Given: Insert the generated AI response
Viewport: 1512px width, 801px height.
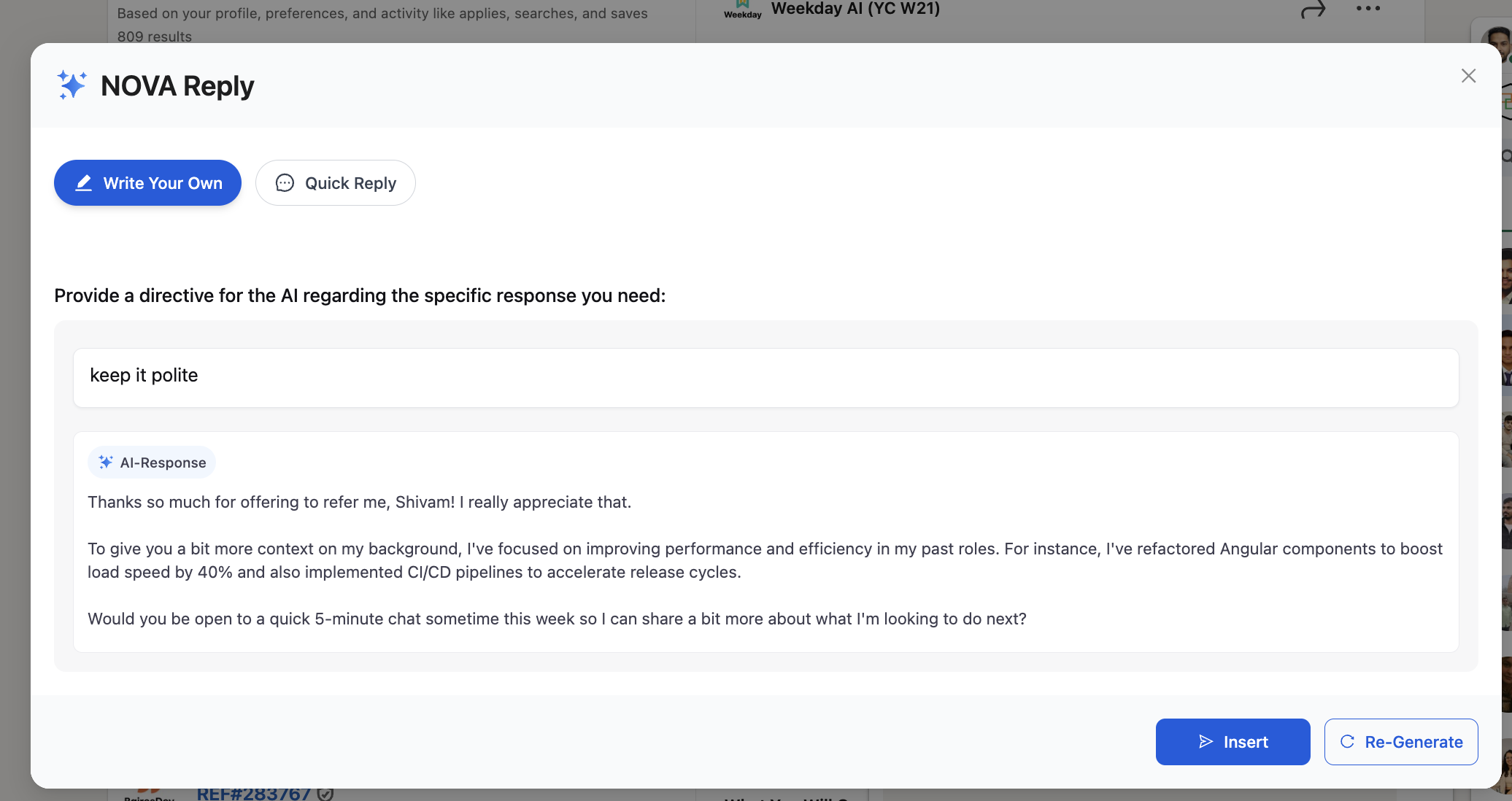Looking at the screenshot, I should pyautogui.click(x=1233, y=742).
